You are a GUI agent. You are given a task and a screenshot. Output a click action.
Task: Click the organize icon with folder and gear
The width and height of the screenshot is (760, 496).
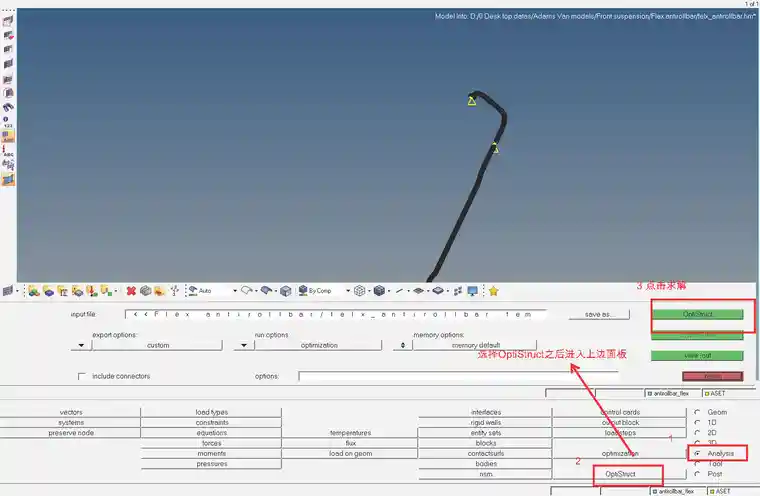click(x=77, y=291)
